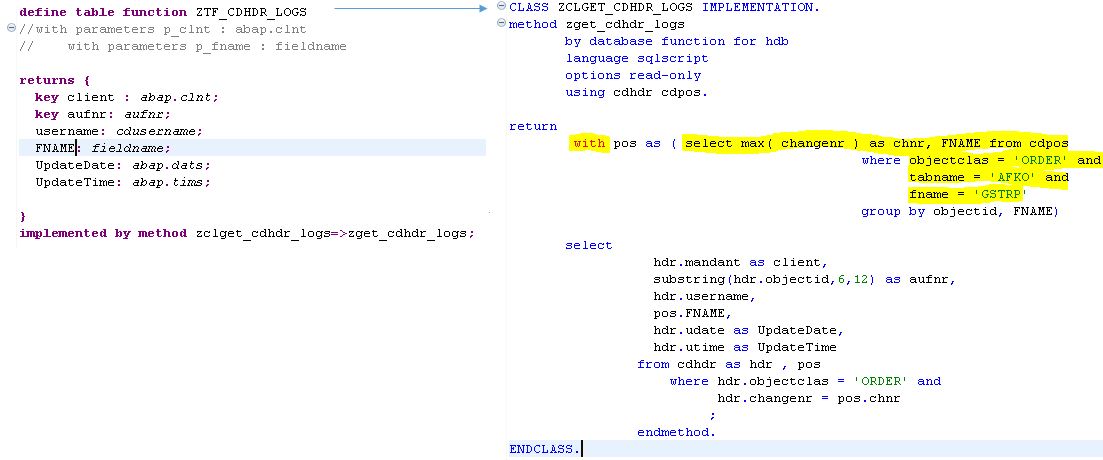Click 'substring(hdr.objectid,6,12) as aufnr,' line
Viewport: 1103px width, 460px height.
(x=805, y=279)
